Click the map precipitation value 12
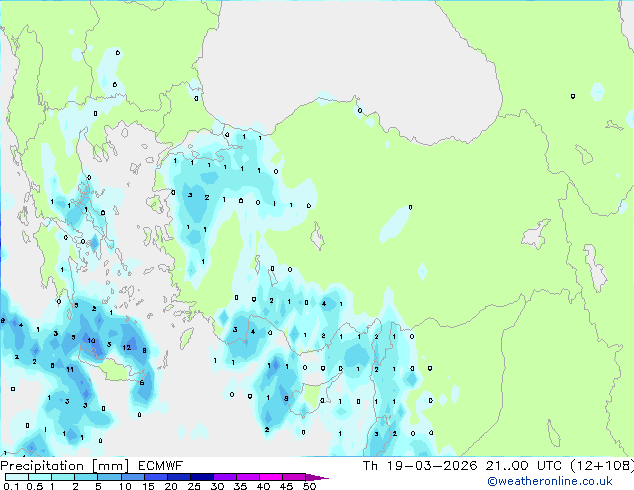This screenshot has width=634, height=490. tap(127, 347)
